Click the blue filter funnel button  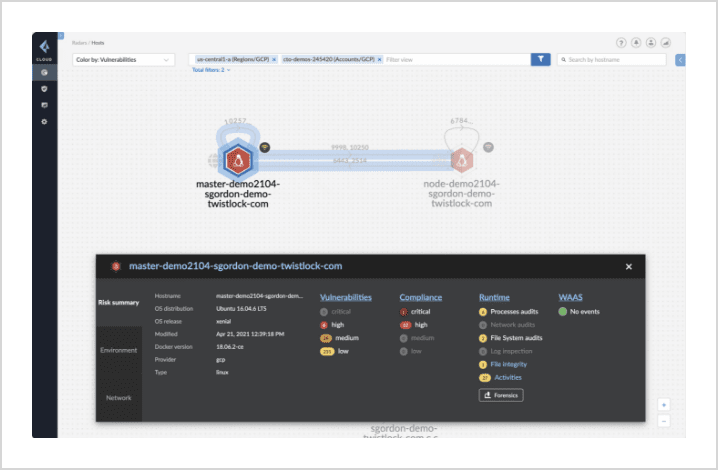pos(540,60)
